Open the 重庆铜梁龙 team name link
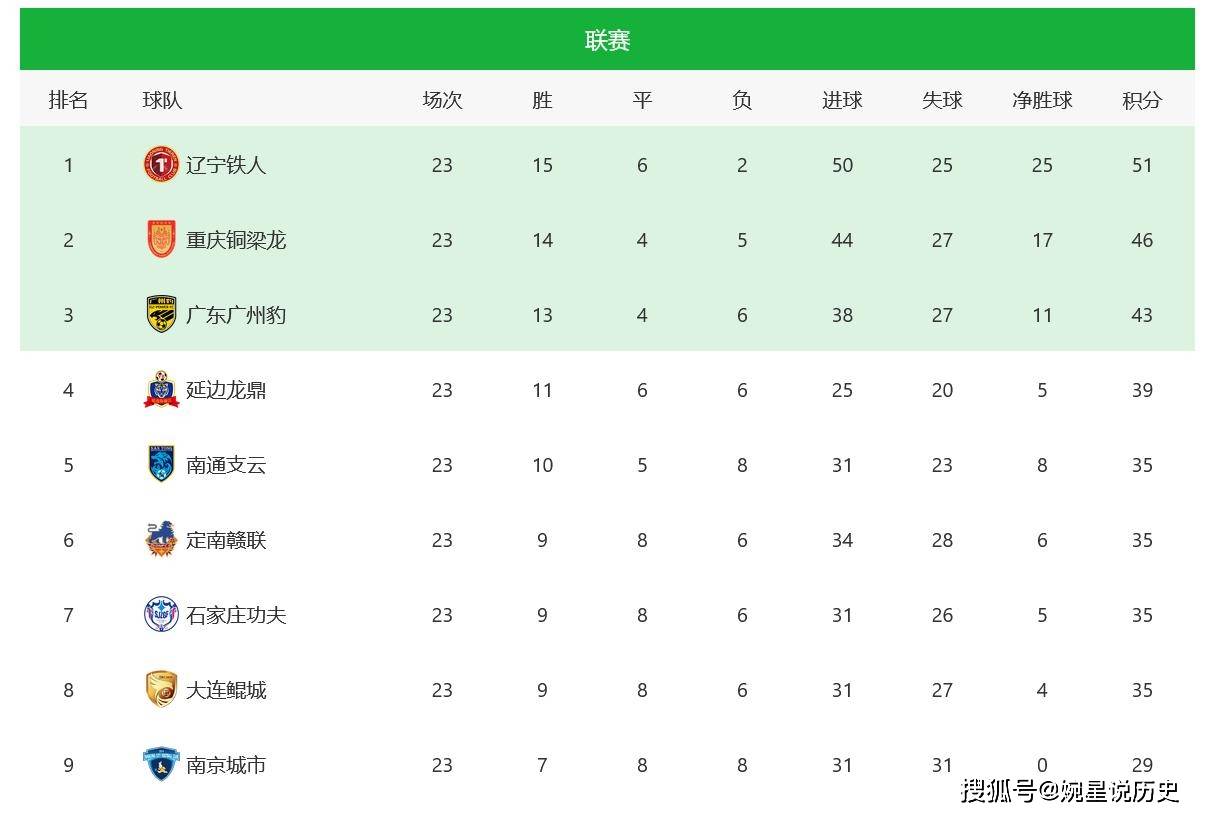This screenshot has width=1208, height=817. point(236,240)
